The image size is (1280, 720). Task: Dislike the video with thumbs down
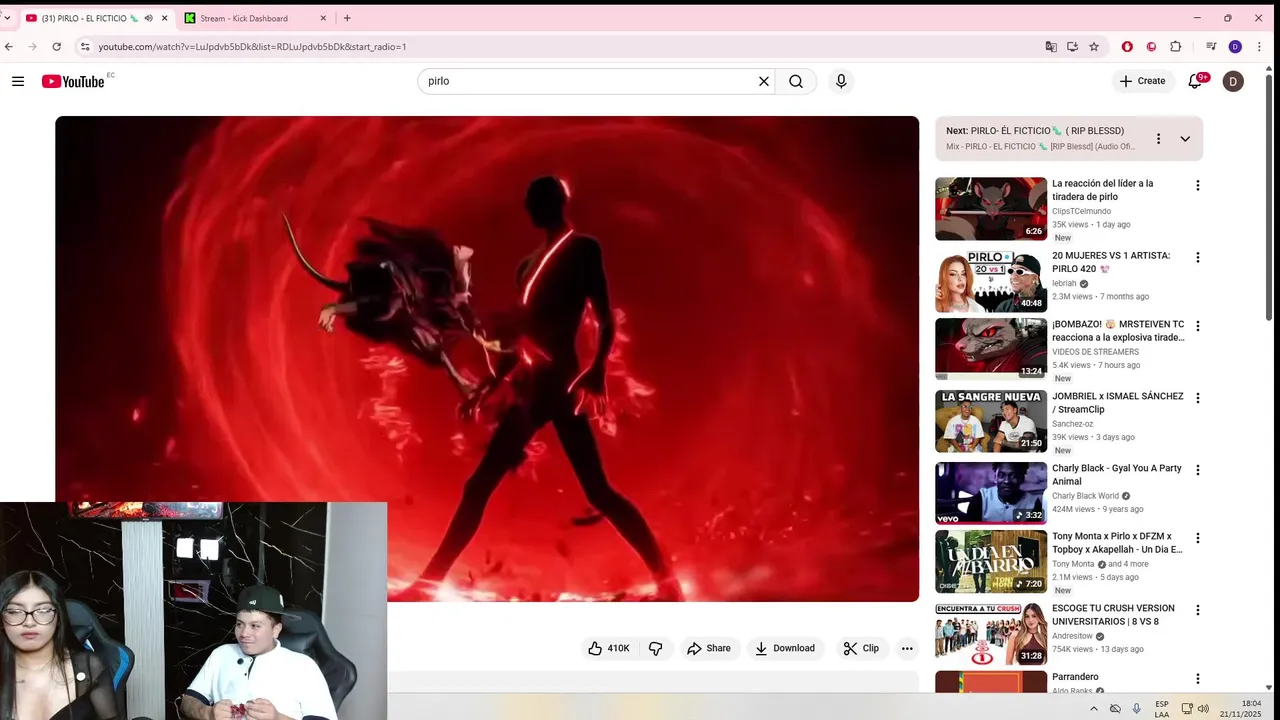click(x=656, y=648)
